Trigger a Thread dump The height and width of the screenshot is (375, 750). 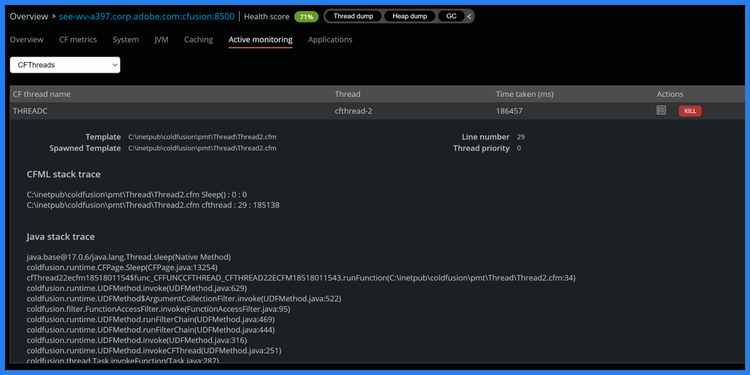pyautogui.click(x=353, y=16)
